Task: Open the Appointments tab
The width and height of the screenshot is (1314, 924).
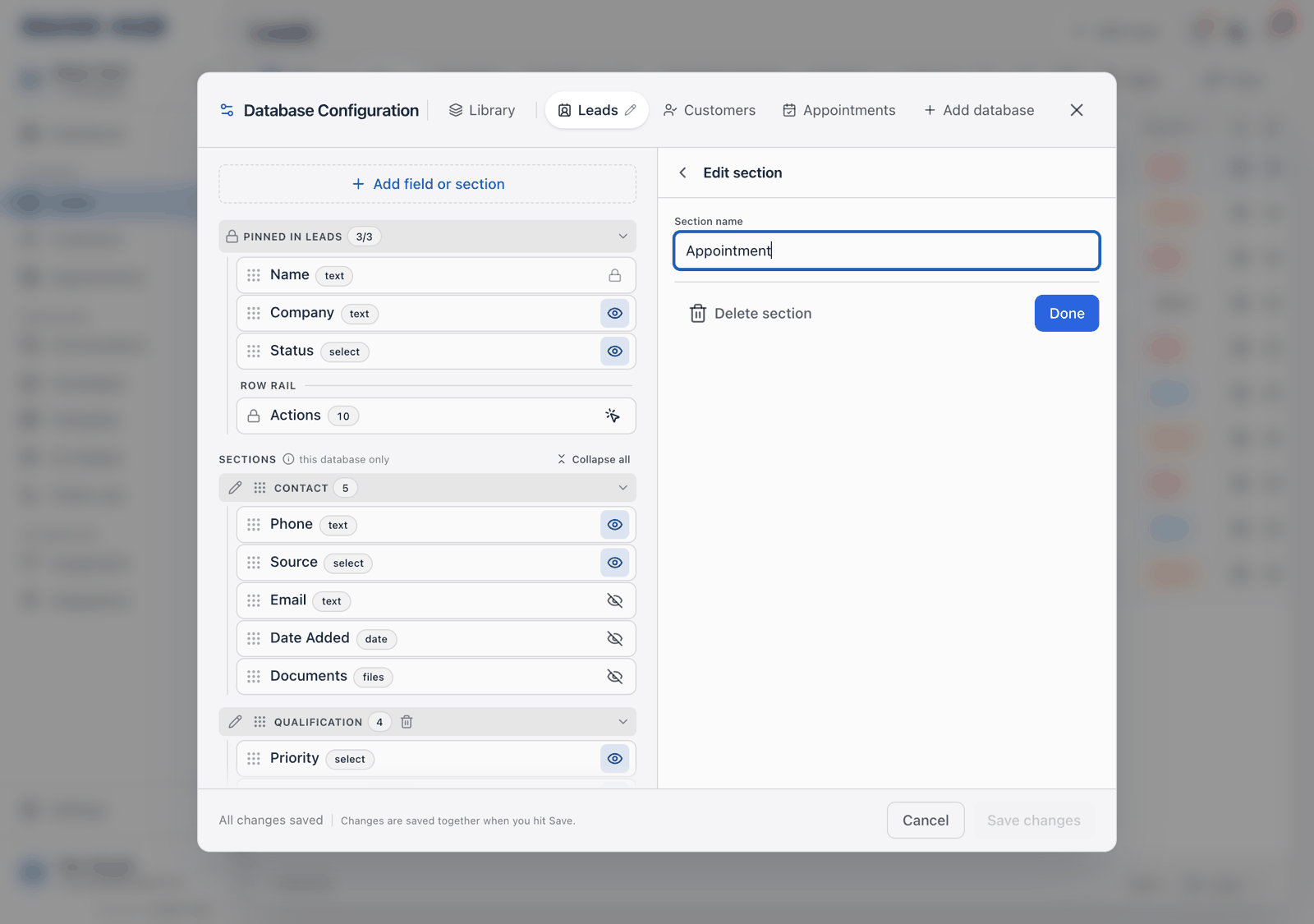Action: click(838, 110)
